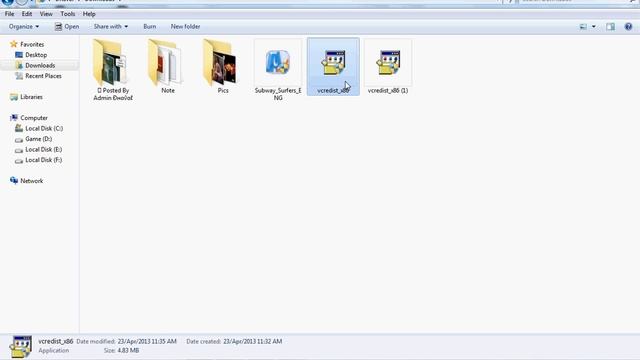This screenshot has width=640, height=360.
Task: Select the vcredist_x86 (1) installer icon
Action: pyautogui.click(x=388, y=62)
